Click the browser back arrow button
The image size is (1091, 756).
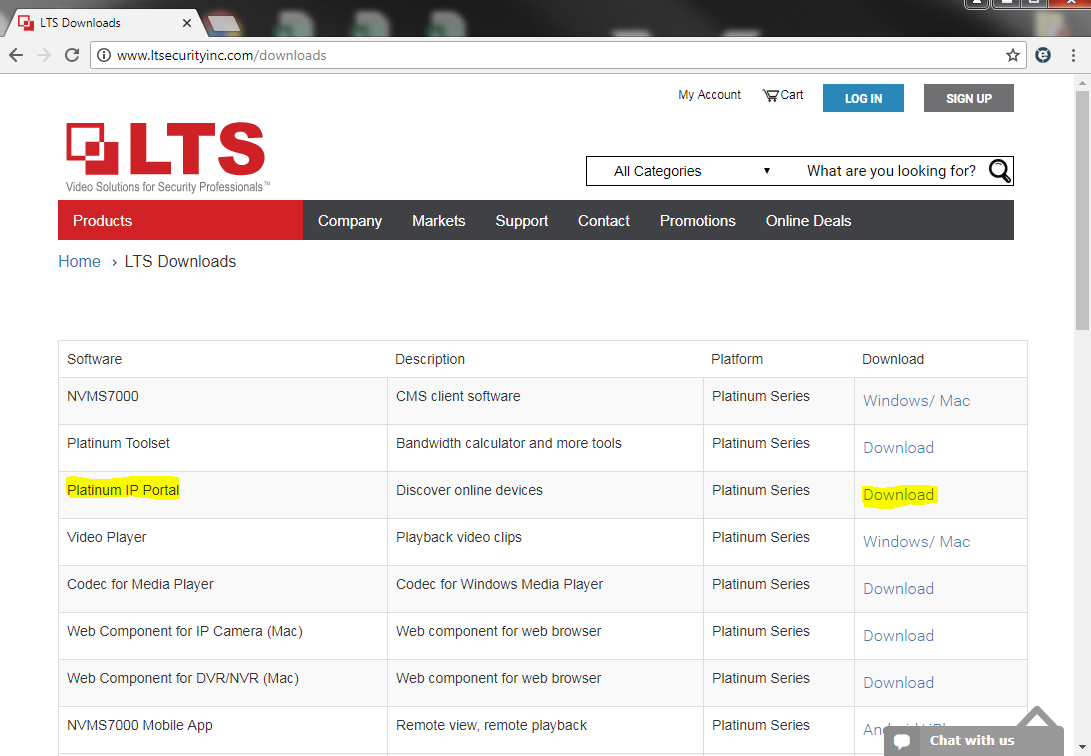coord(16,55)
